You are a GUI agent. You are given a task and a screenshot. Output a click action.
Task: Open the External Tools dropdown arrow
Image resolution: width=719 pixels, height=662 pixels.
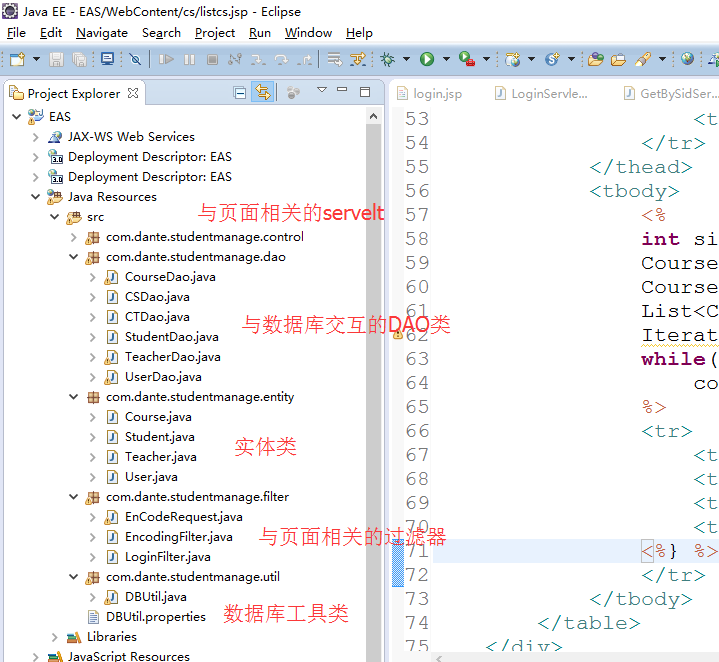click(487, 59)
